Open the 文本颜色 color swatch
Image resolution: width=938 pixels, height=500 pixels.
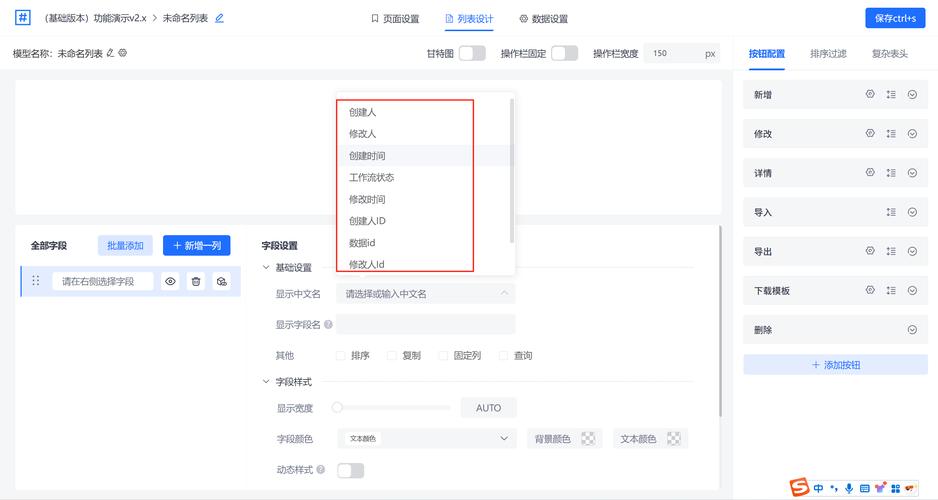tap(674, 438)
